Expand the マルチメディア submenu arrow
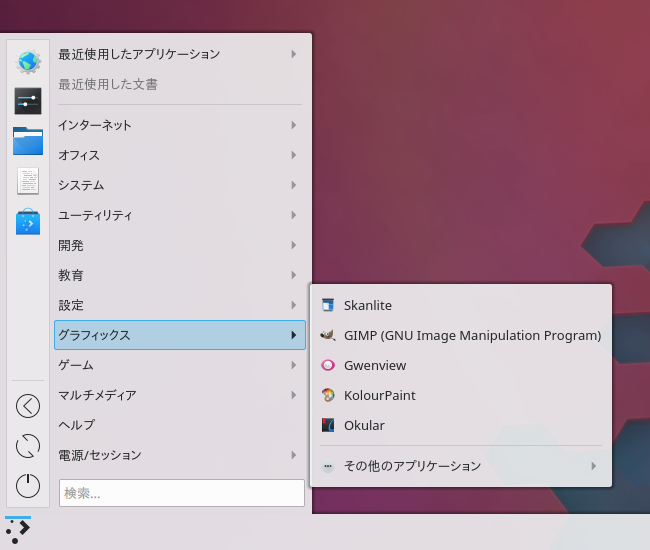The height and width of the screenshot is (550, 650). click(293, 395)
